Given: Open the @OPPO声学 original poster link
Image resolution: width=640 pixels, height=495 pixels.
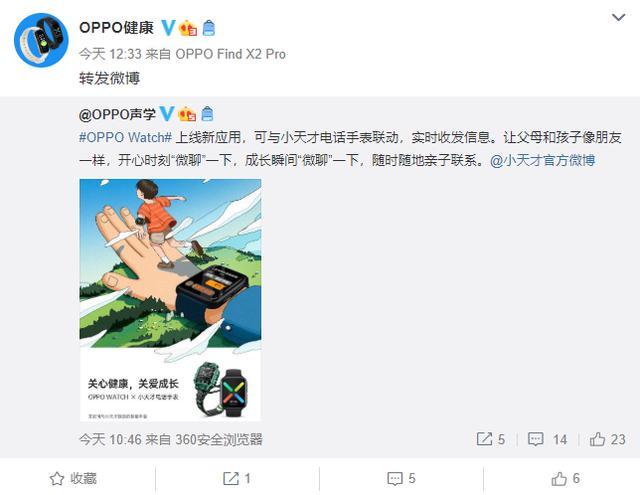Looking at the screenshot, I should pos(117,114).
